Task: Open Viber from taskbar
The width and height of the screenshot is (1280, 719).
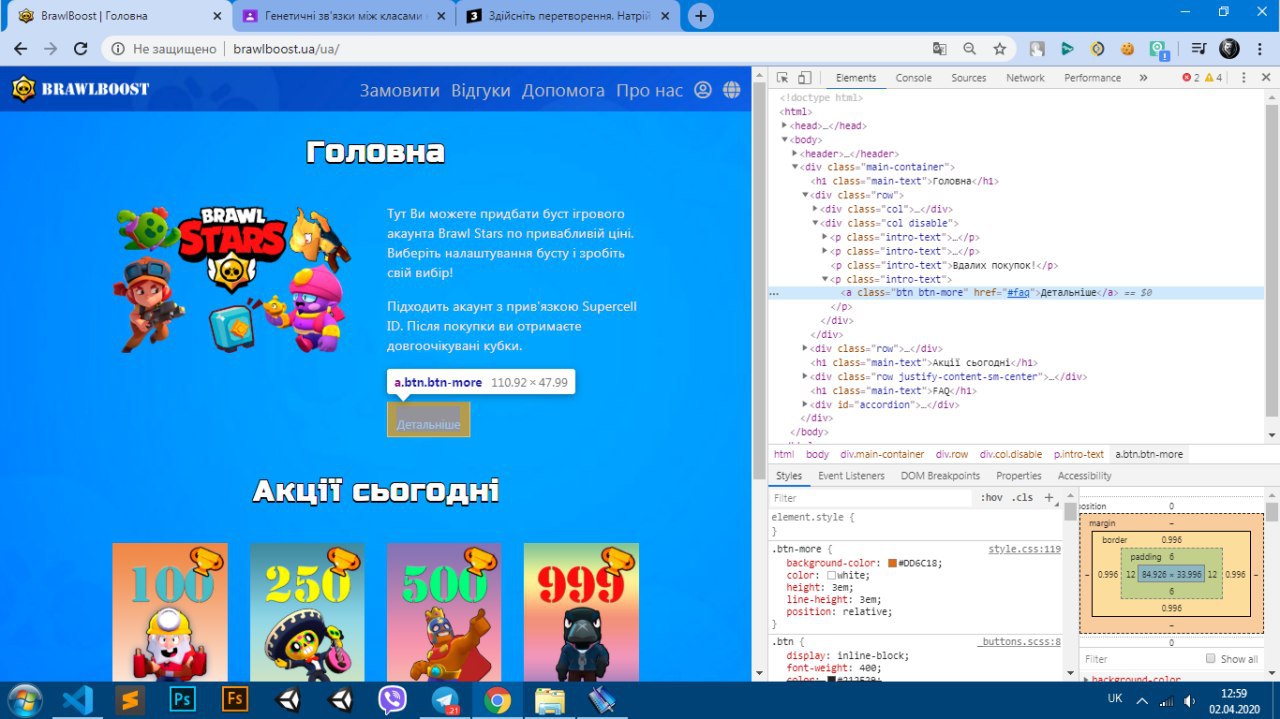Action: [x=392, y=699]
